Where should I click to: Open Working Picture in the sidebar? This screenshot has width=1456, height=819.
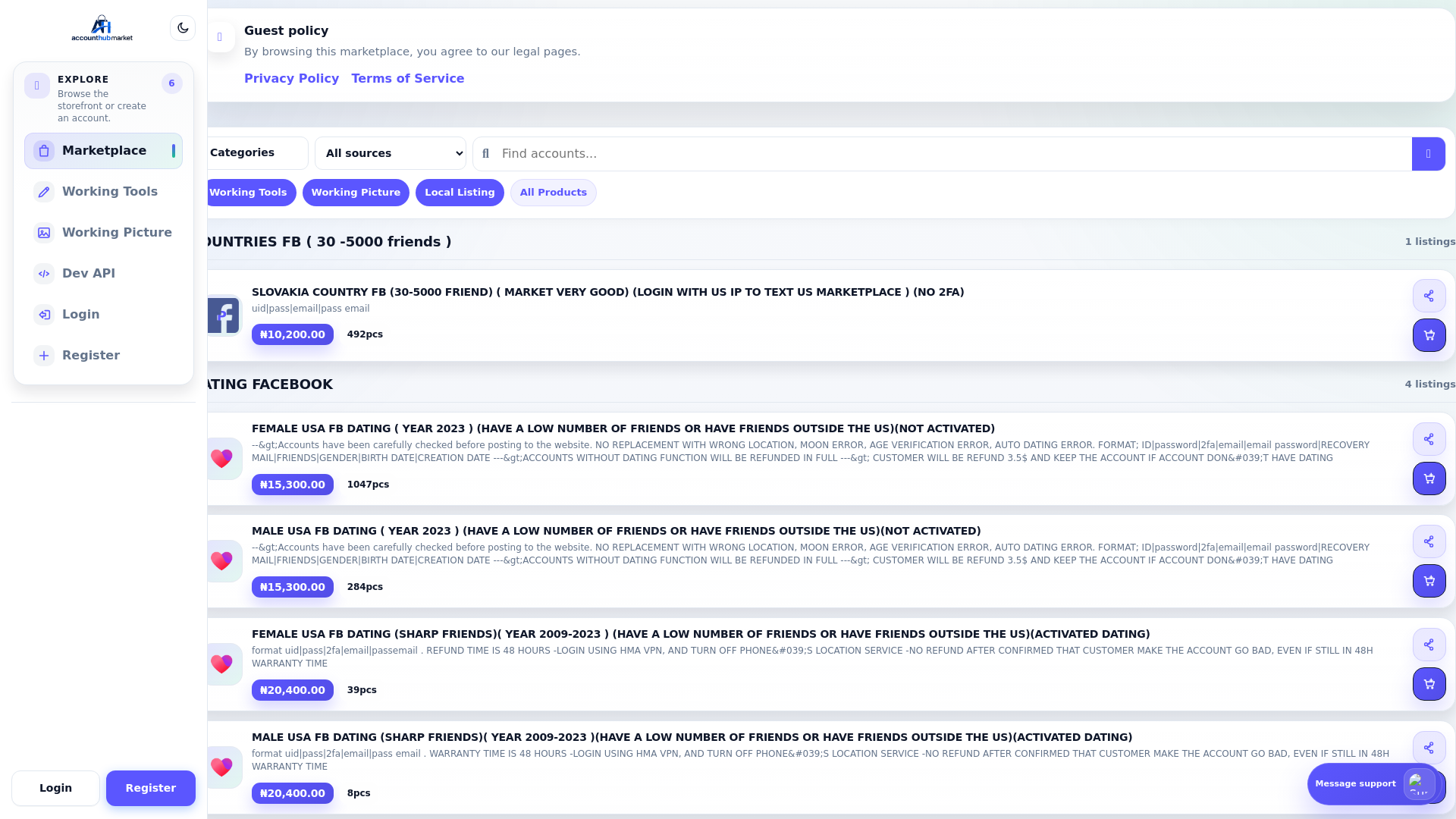[103, 233]
